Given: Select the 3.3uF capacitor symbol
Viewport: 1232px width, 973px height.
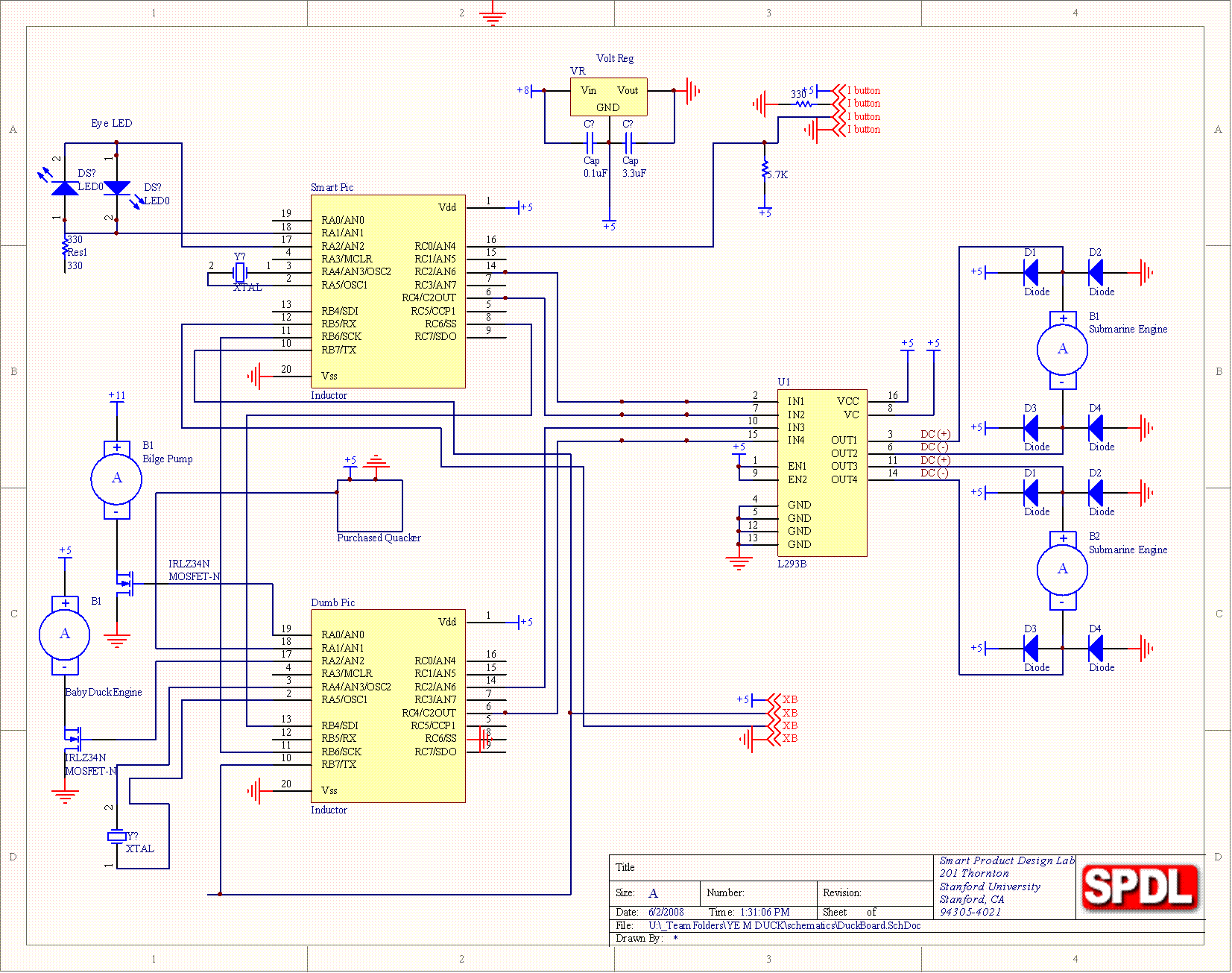Looking at the screenshot, I should tap(628, 142).
